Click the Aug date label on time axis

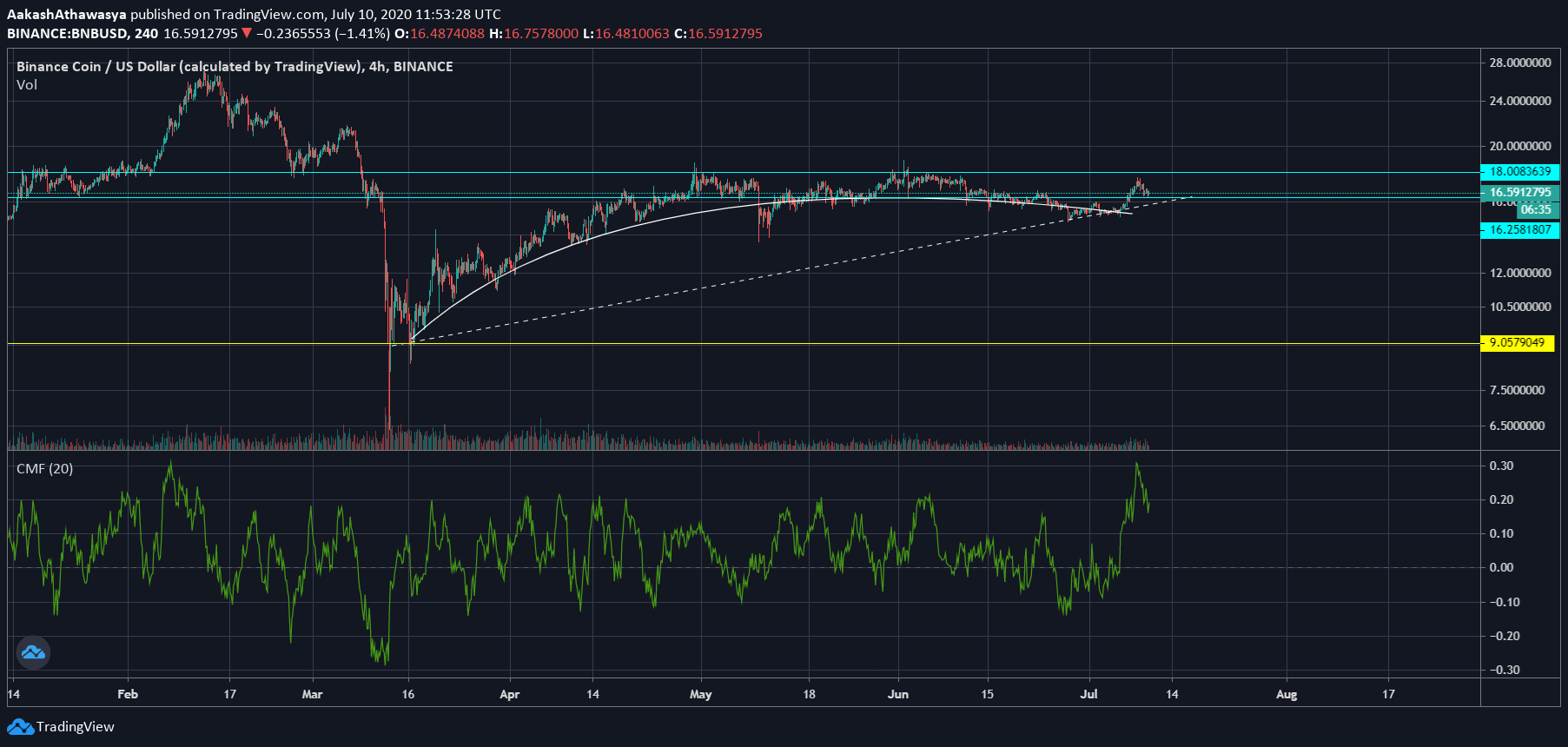point(1287,694)
